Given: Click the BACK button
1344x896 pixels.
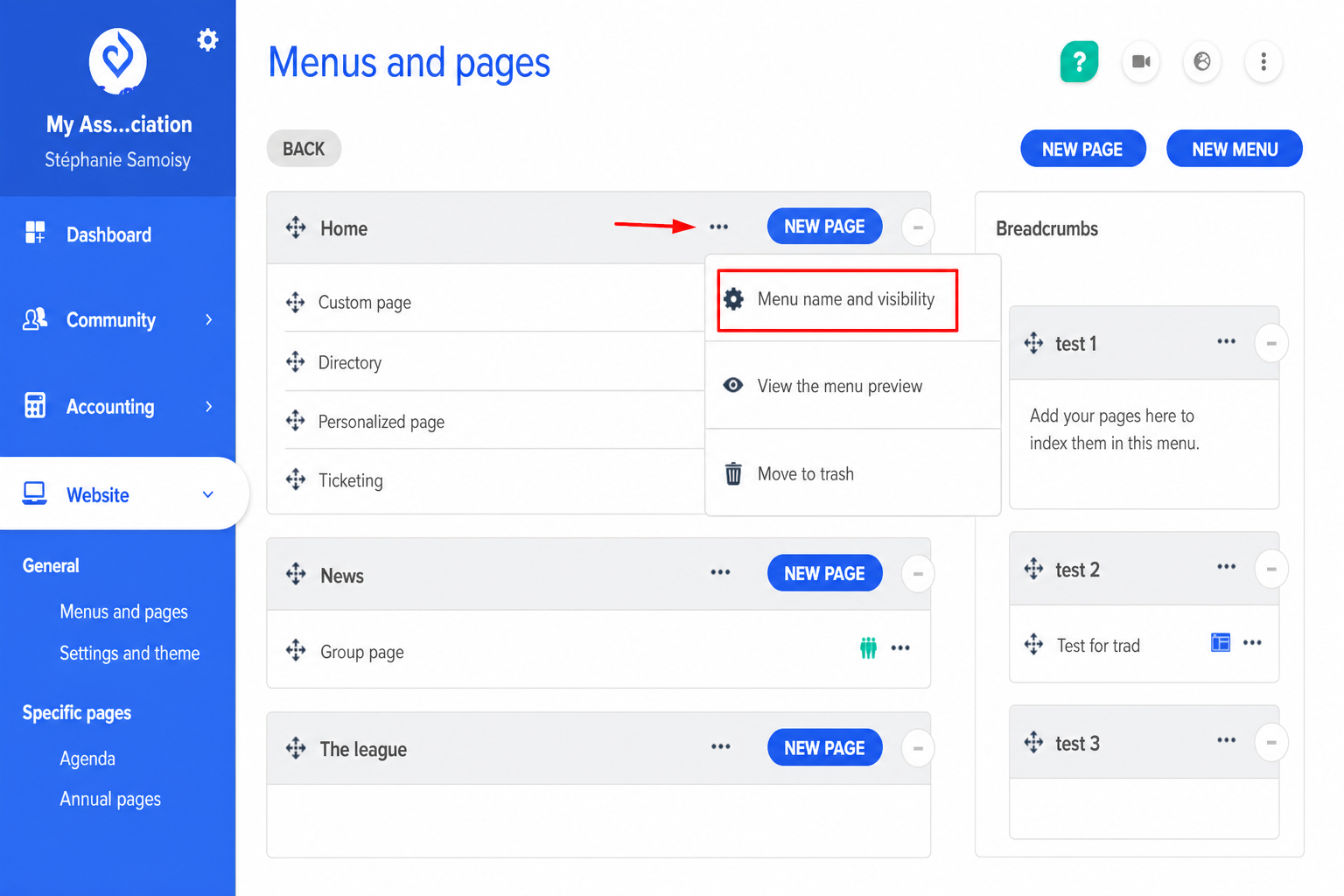Looking at the screenshot, I should click(304, 149).
